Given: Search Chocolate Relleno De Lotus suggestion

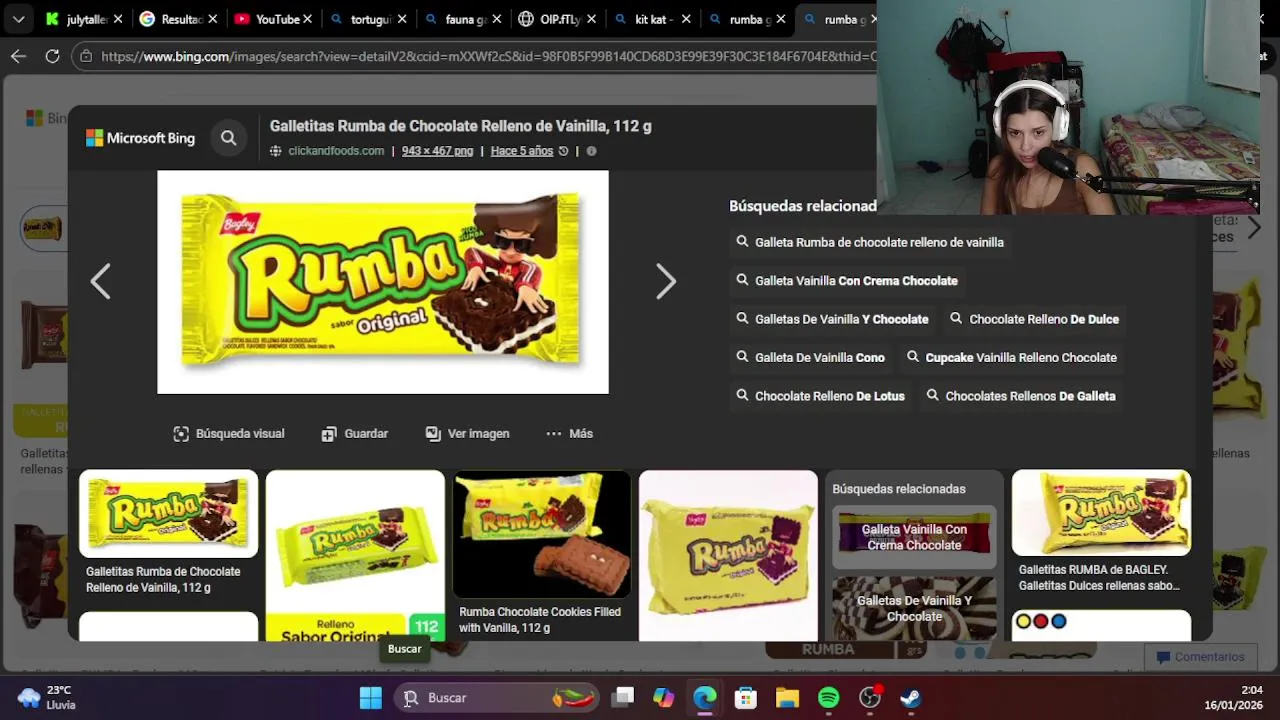Looking at the screenshot, I should [x=820, y=396].
